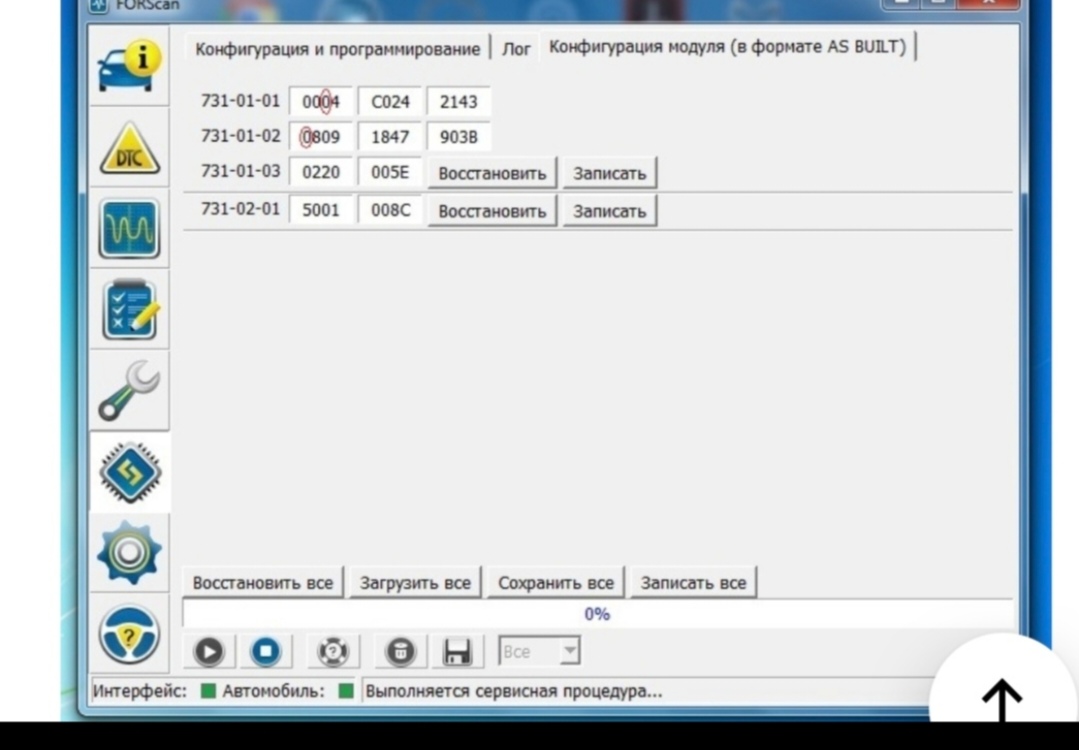This screenshot has width=1079, height=750.
Task: Switch to the 'Лог' tab
Action: pos(515,49)
